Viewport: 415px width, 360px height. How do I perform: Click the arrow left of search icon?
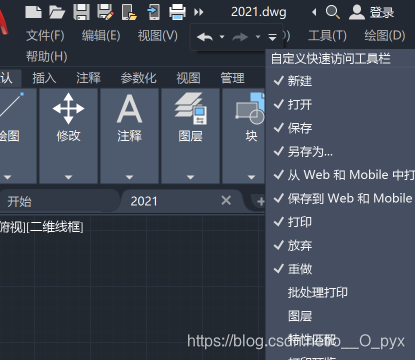314,12
